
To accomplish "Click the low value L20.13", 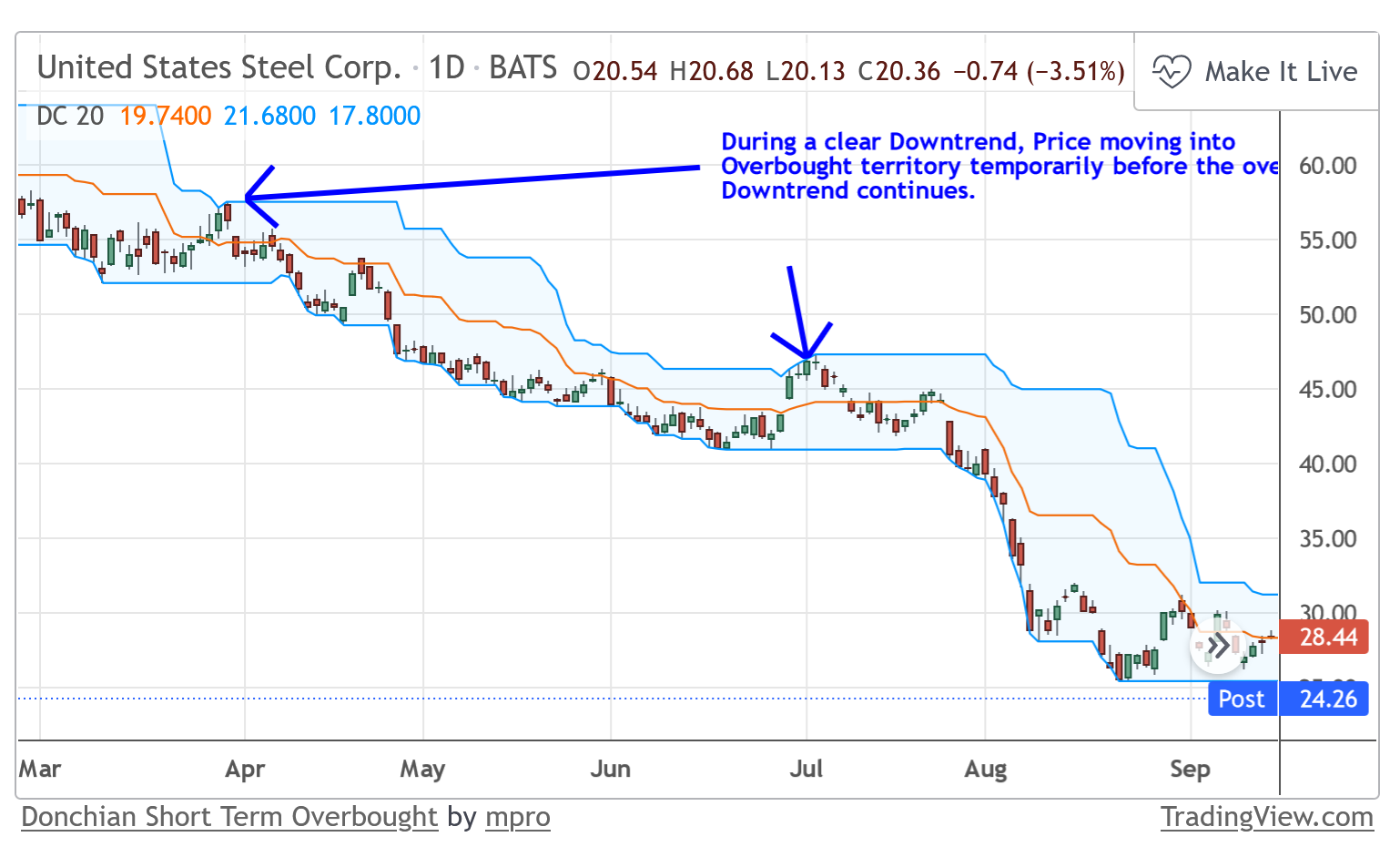I will [806, 71].
